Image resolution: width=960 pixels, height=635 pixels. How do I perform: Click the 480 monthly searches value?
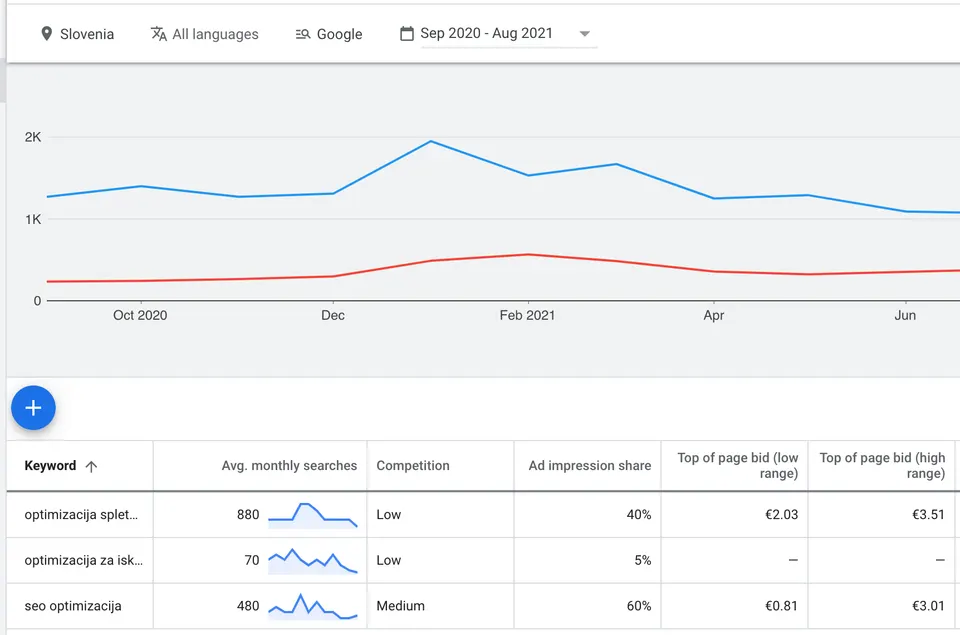coord(248,606)
